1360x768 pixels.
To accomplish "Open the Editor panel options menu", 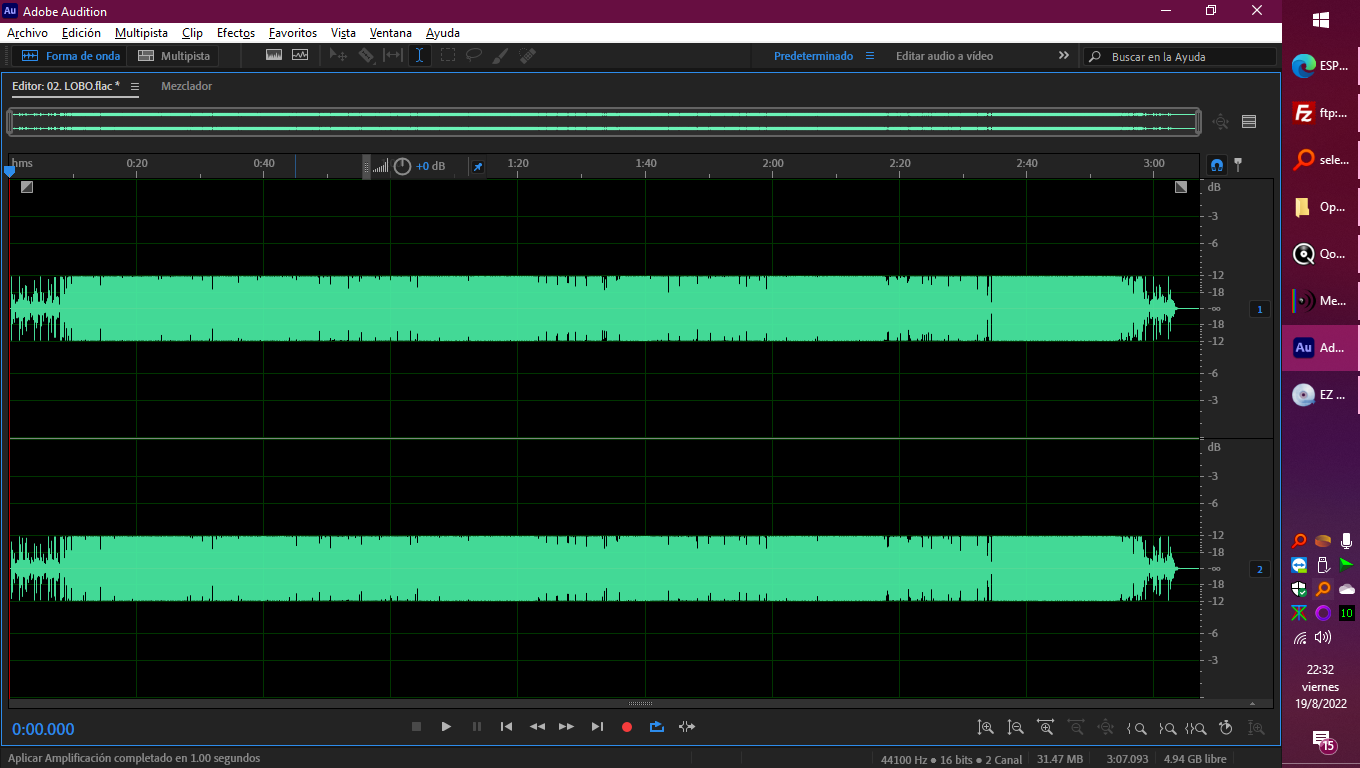I will coord(134,86).
